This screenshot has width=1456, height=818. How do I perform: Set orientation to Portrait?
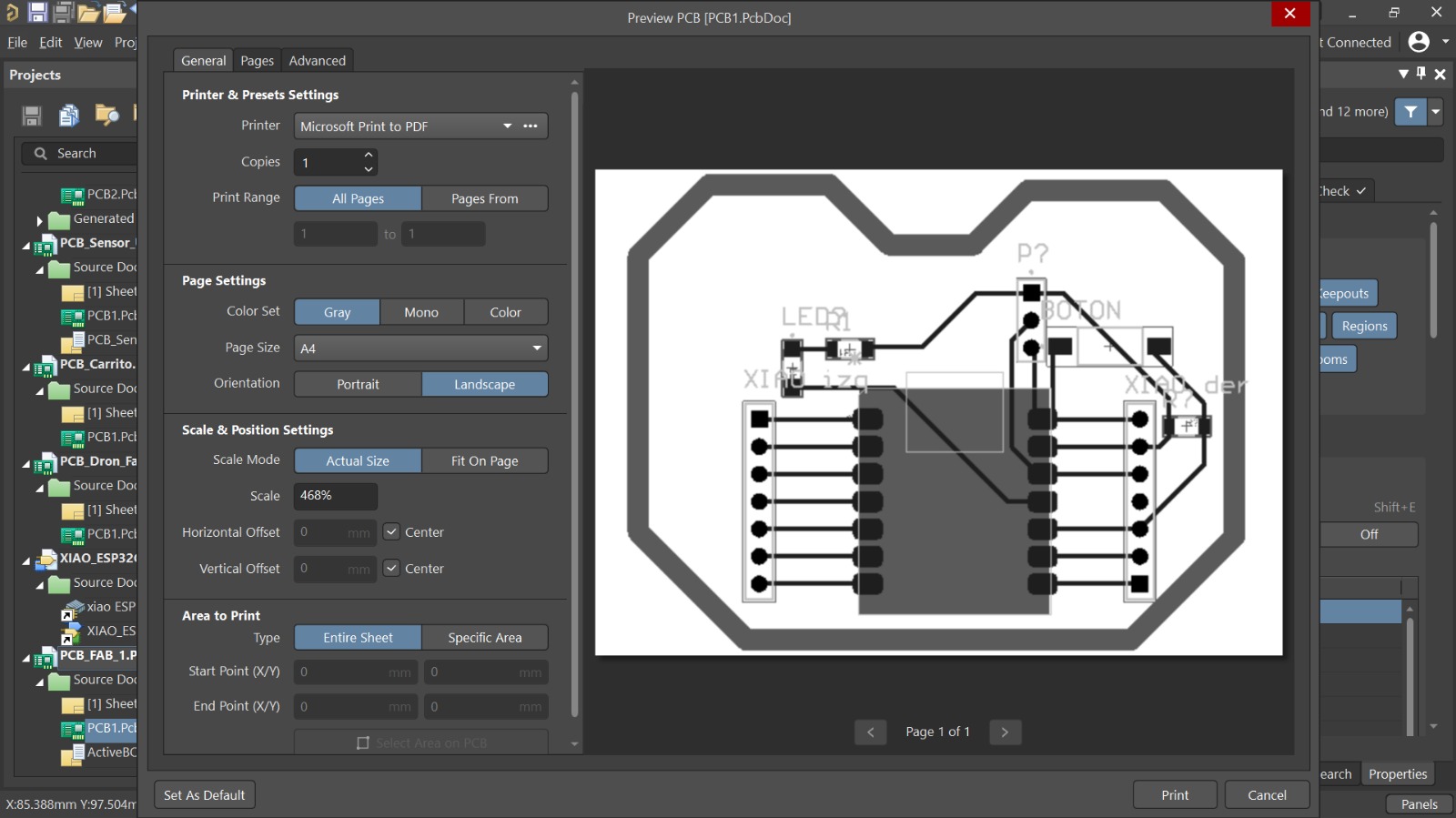[358, 384]
